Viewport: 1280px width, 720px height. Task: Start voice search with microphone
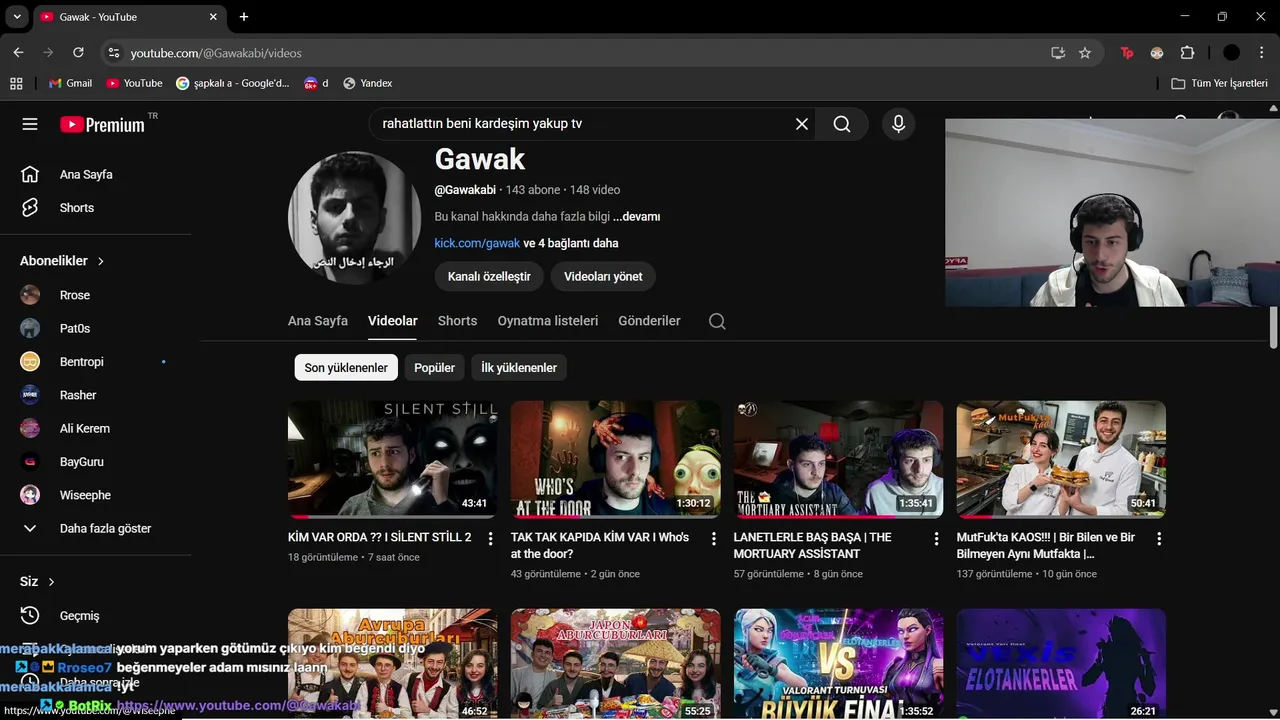pyautogui.click(x=898, y=124)
